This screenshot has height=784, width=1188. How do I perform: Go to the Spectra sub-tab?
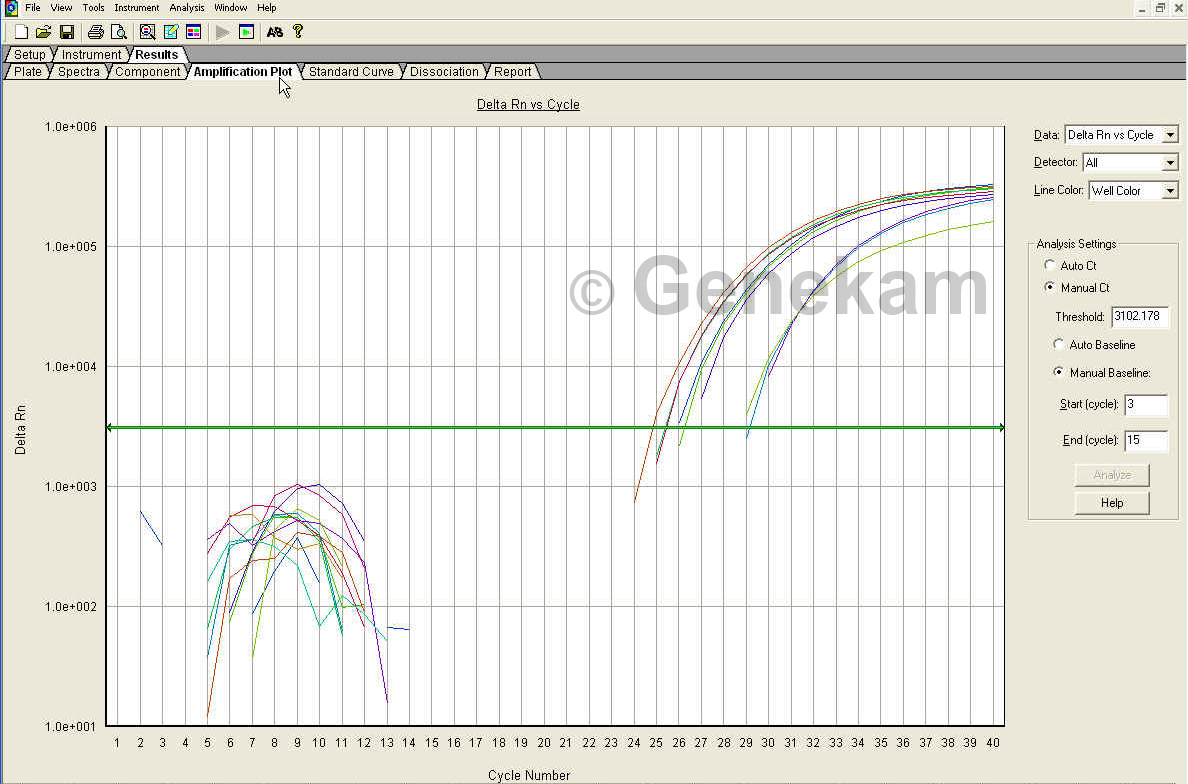79,72
